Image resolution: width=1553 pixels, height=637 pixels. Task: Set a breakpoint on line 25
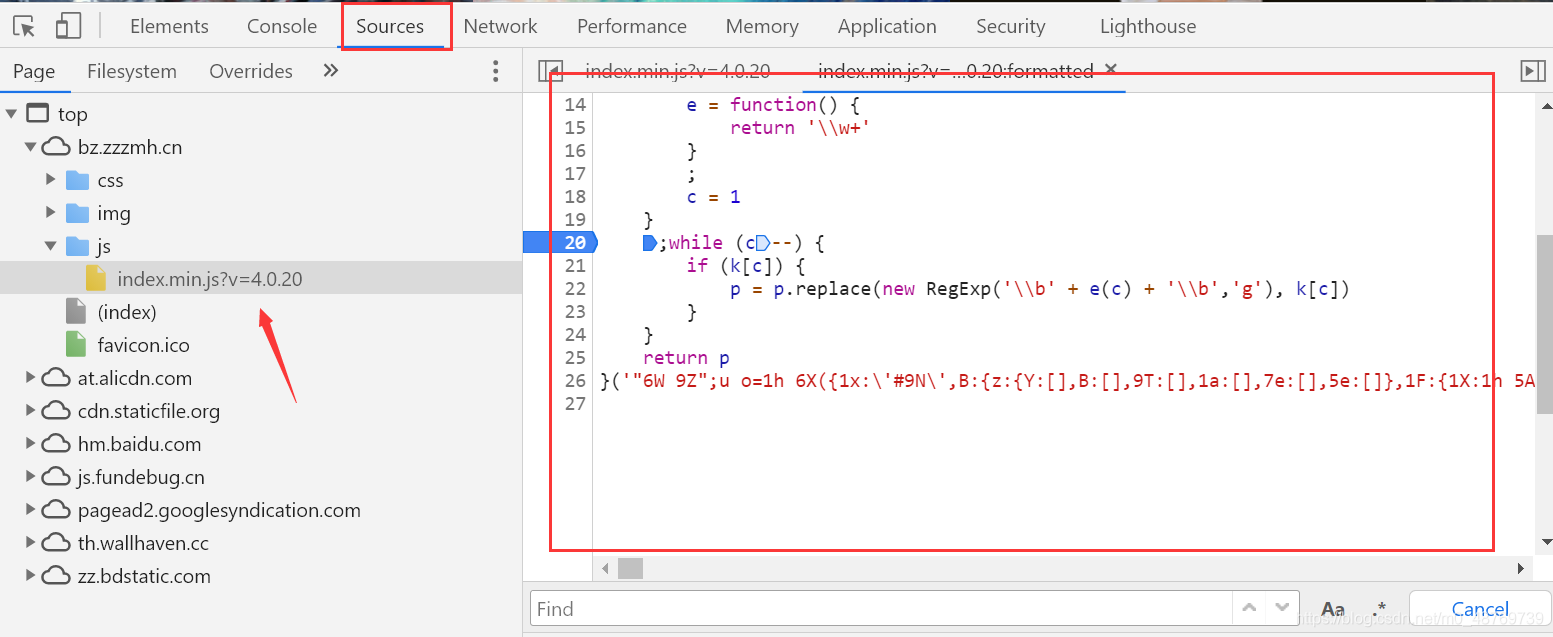(574, 358)
